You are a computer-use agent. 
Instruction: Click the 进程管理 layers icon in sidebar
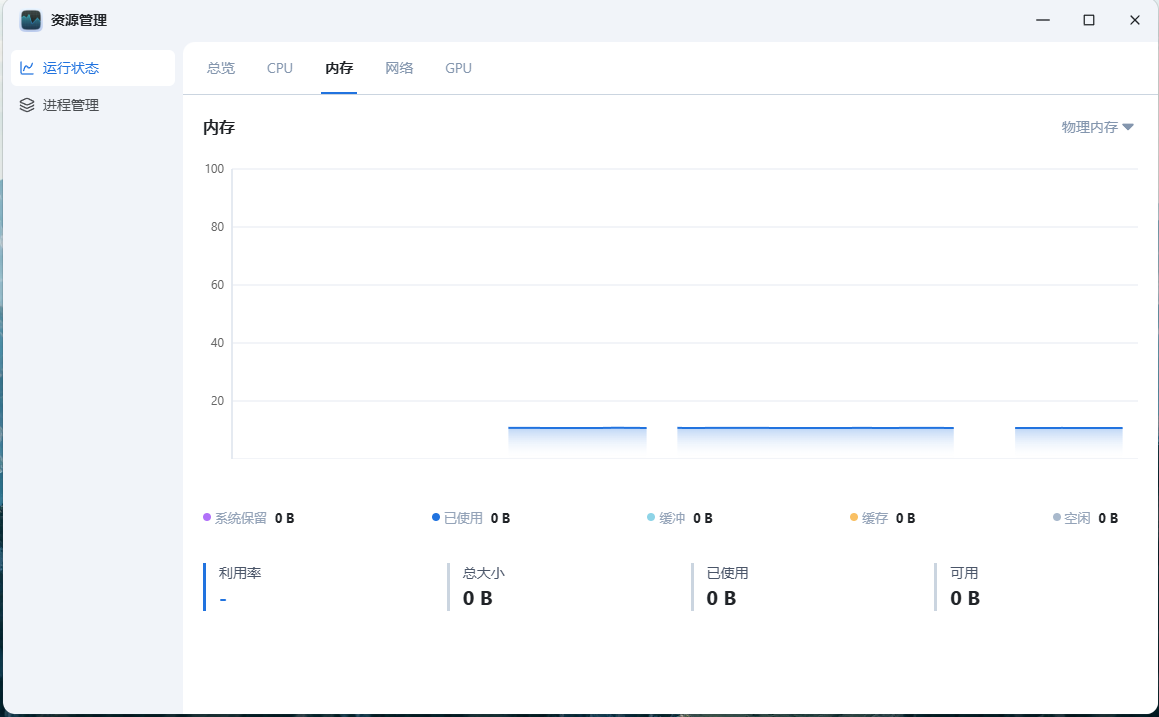(x=27, y=105)
